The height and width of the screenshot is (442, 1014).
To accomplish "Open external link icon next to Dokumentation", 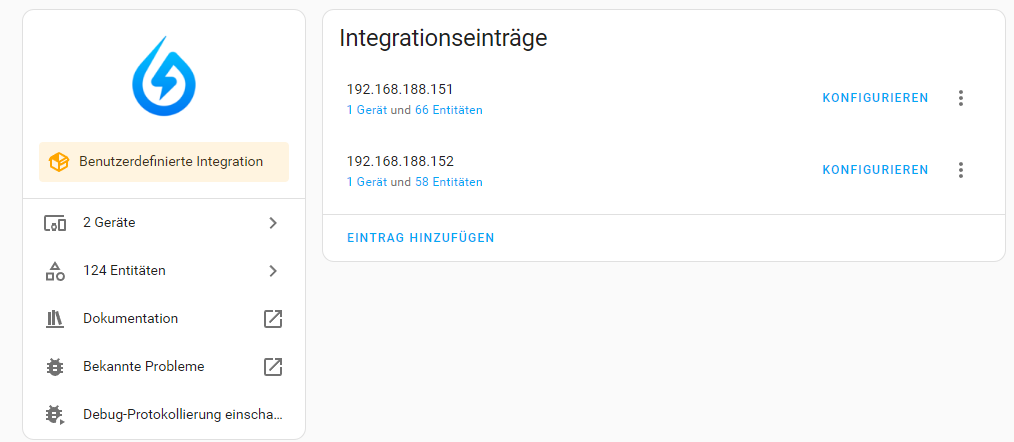I will (273, 319).
